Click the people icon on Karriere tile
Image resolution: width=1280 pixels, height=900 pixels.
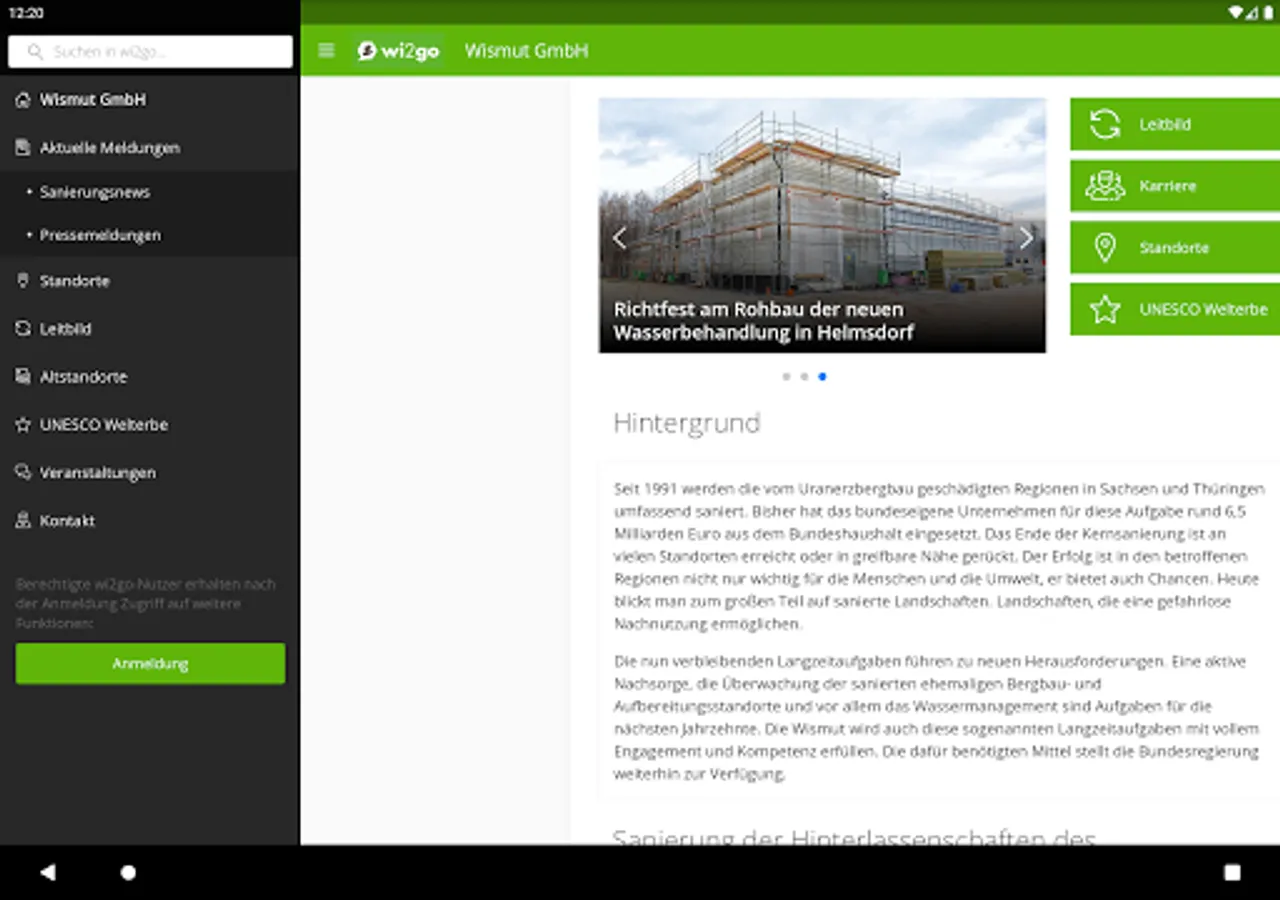[x=1105, y=186]
